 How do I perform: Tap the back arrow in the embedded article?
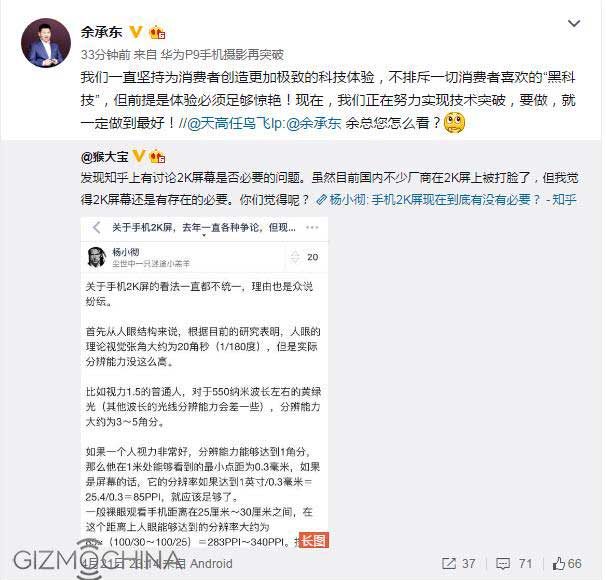(97, 227)
